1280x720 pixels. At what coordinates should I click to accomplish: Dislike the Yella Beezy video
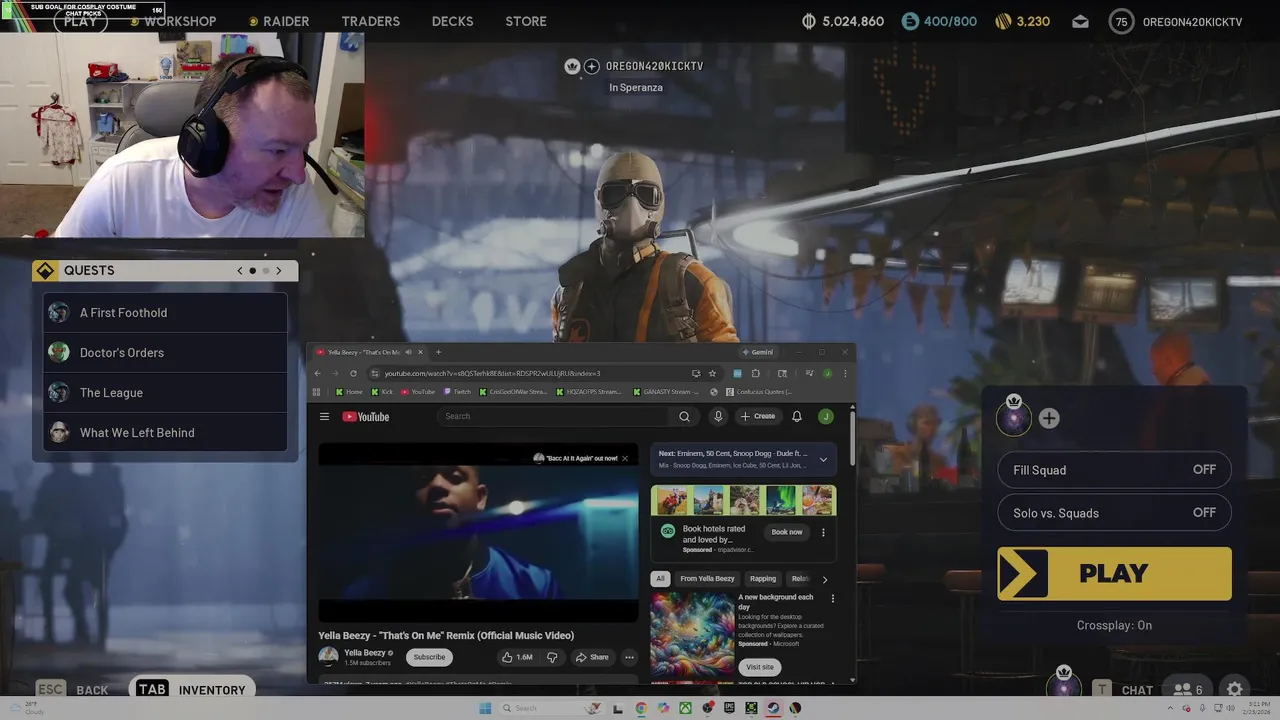click(x=552, y=657)
